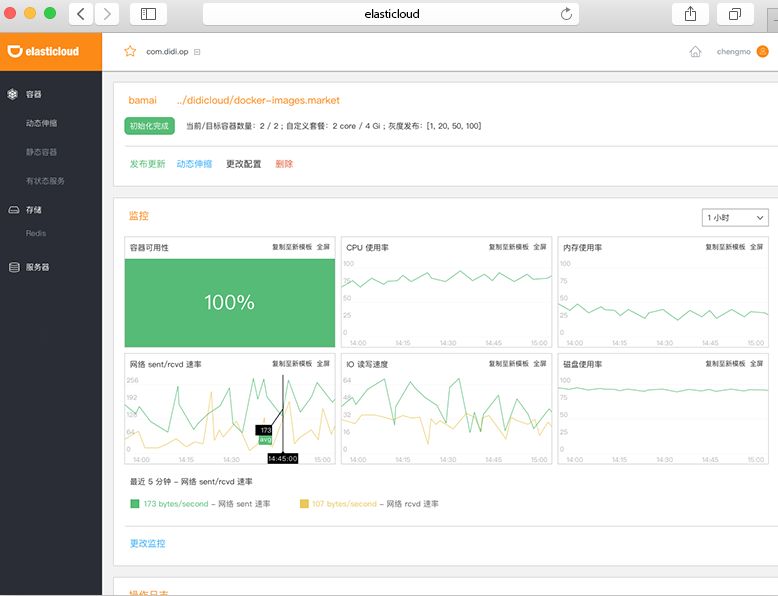Click 全屏 on CPU 使用率 chart
The image size is (778, 596).
click(540, 247)
